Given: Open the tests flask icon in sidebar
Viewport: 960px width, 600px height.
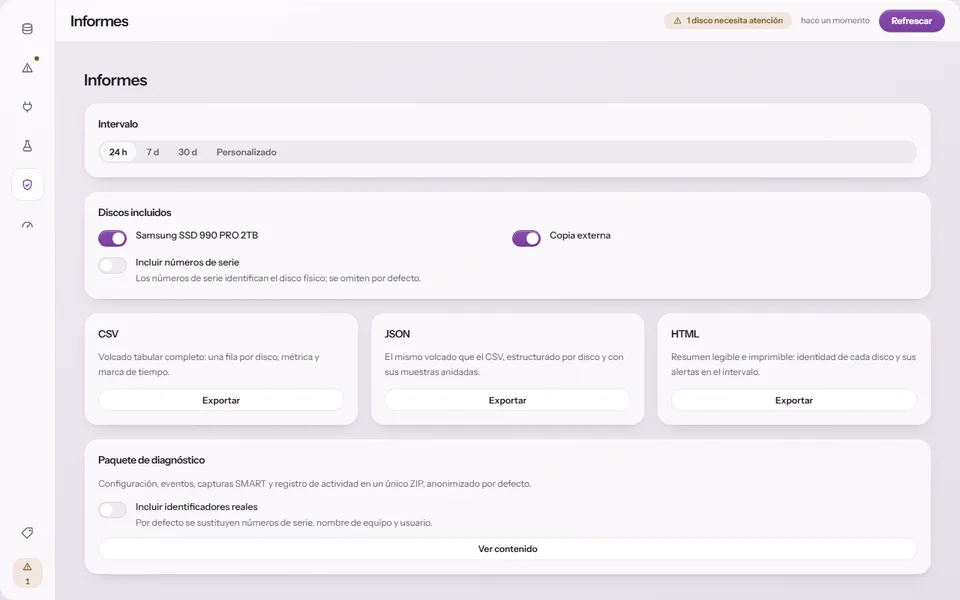Looking at the screenshot, I should click(x=28, y=146).
